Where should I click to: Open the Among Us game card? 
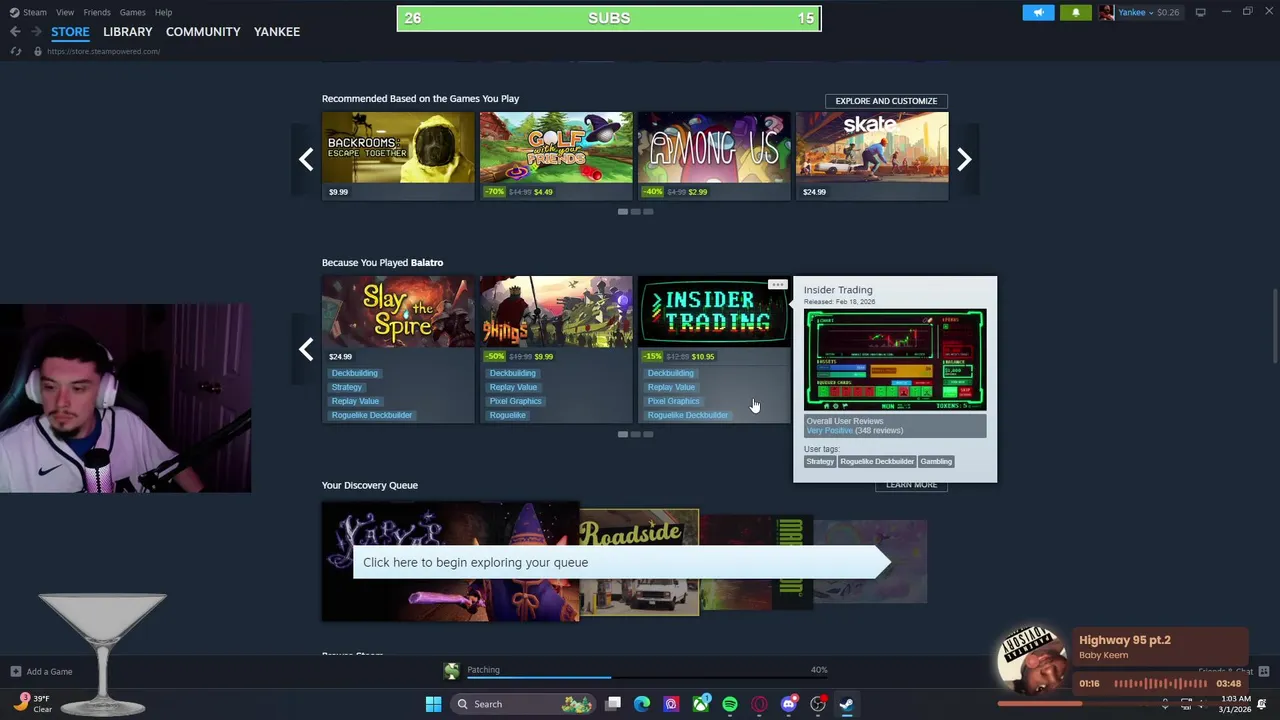714,156
